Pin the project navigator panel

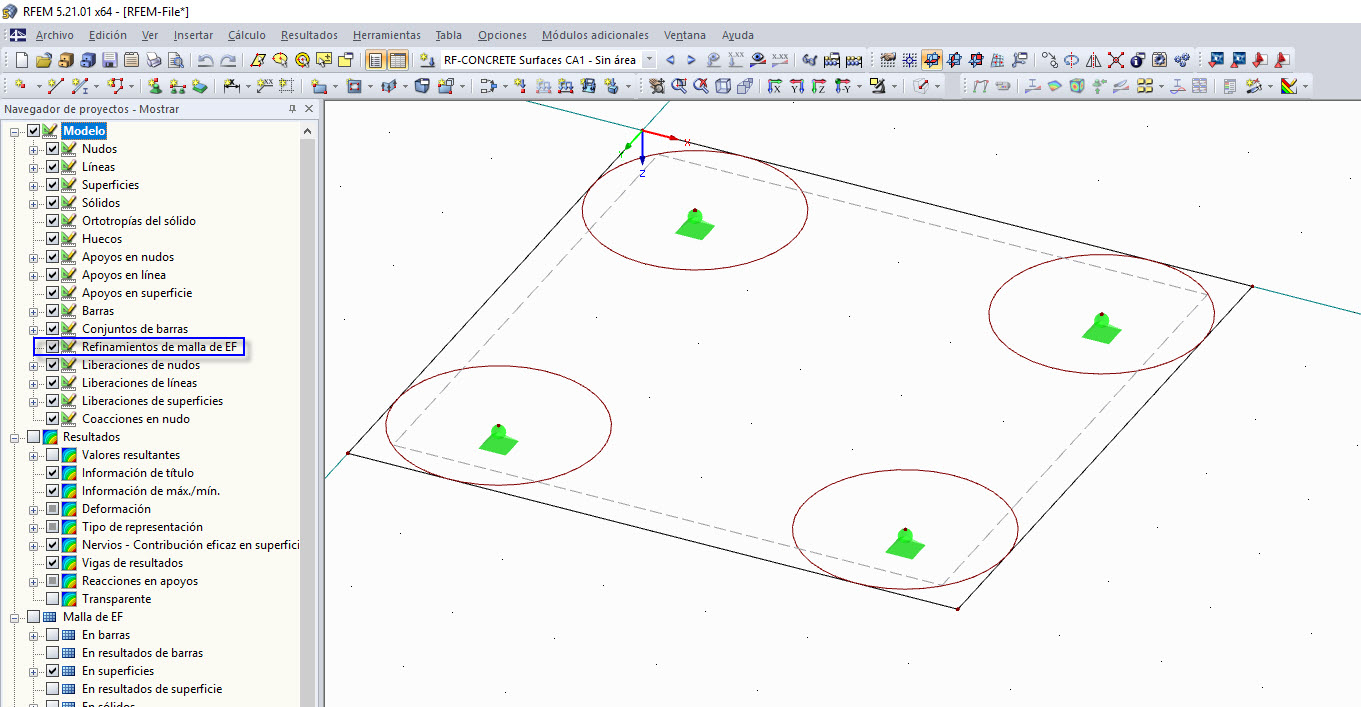pyautogui.click(x=293, y=108)
